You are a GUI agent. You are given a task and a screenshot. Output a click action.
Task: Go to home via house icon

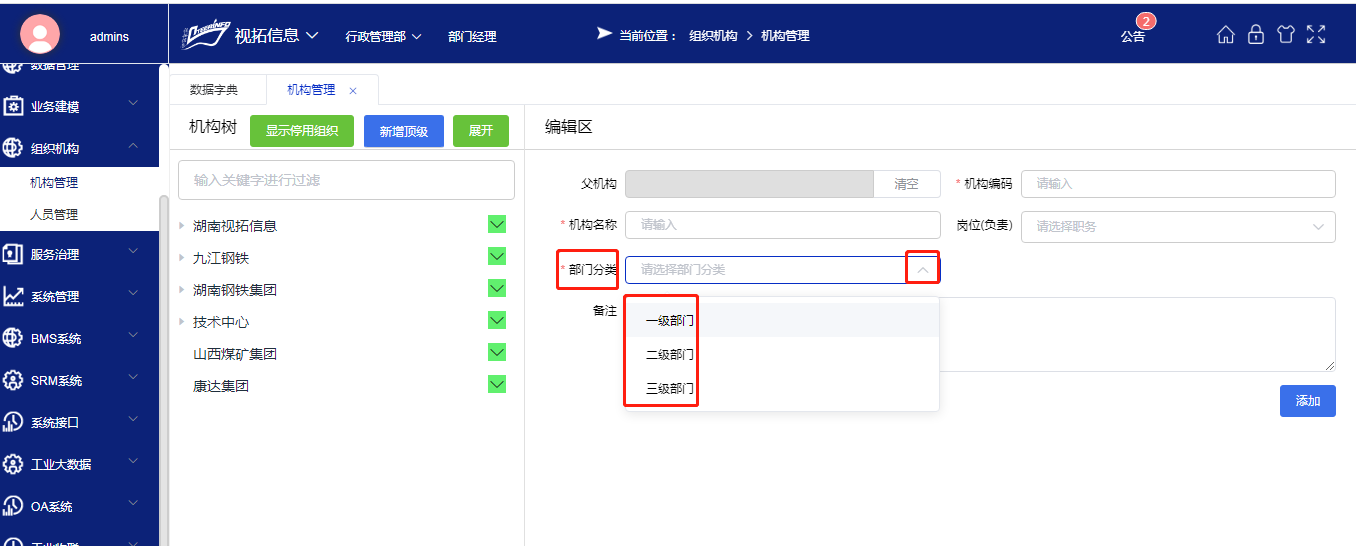click(1225, 35)
